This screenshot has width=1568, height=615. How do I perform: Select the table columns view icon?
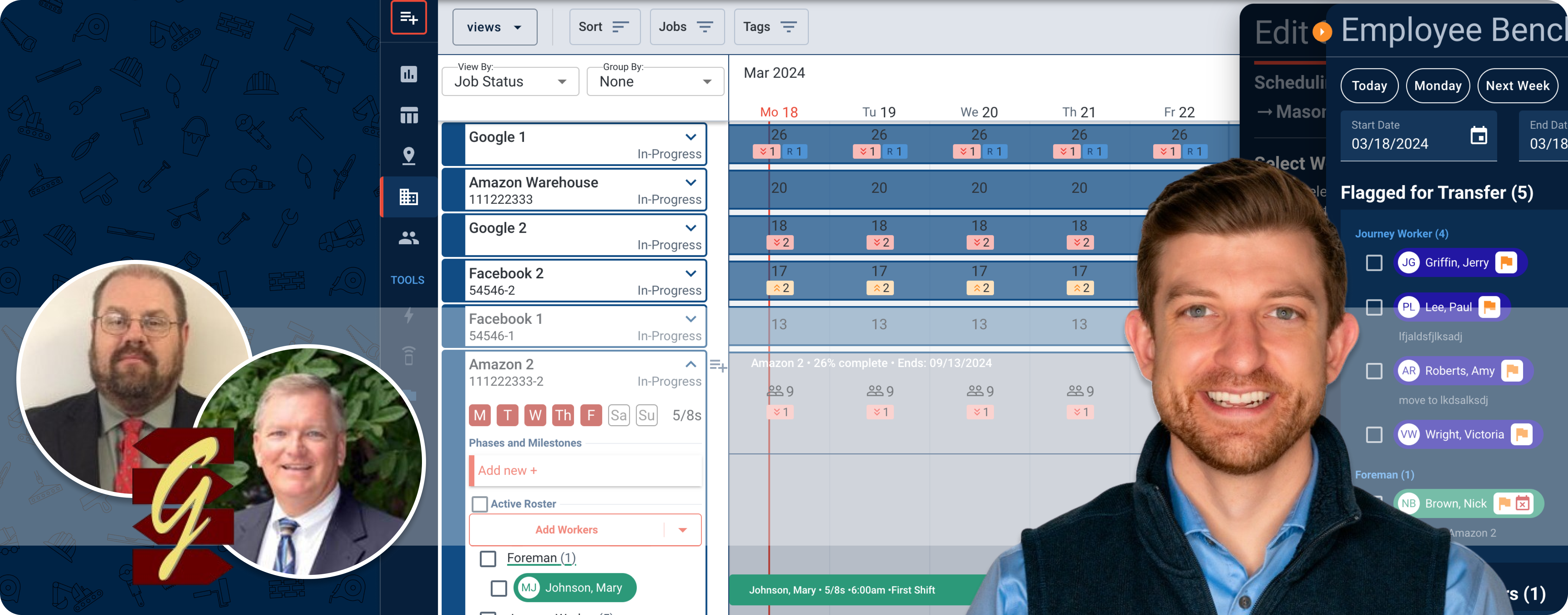pyautogui.click(x=408, y=115)
